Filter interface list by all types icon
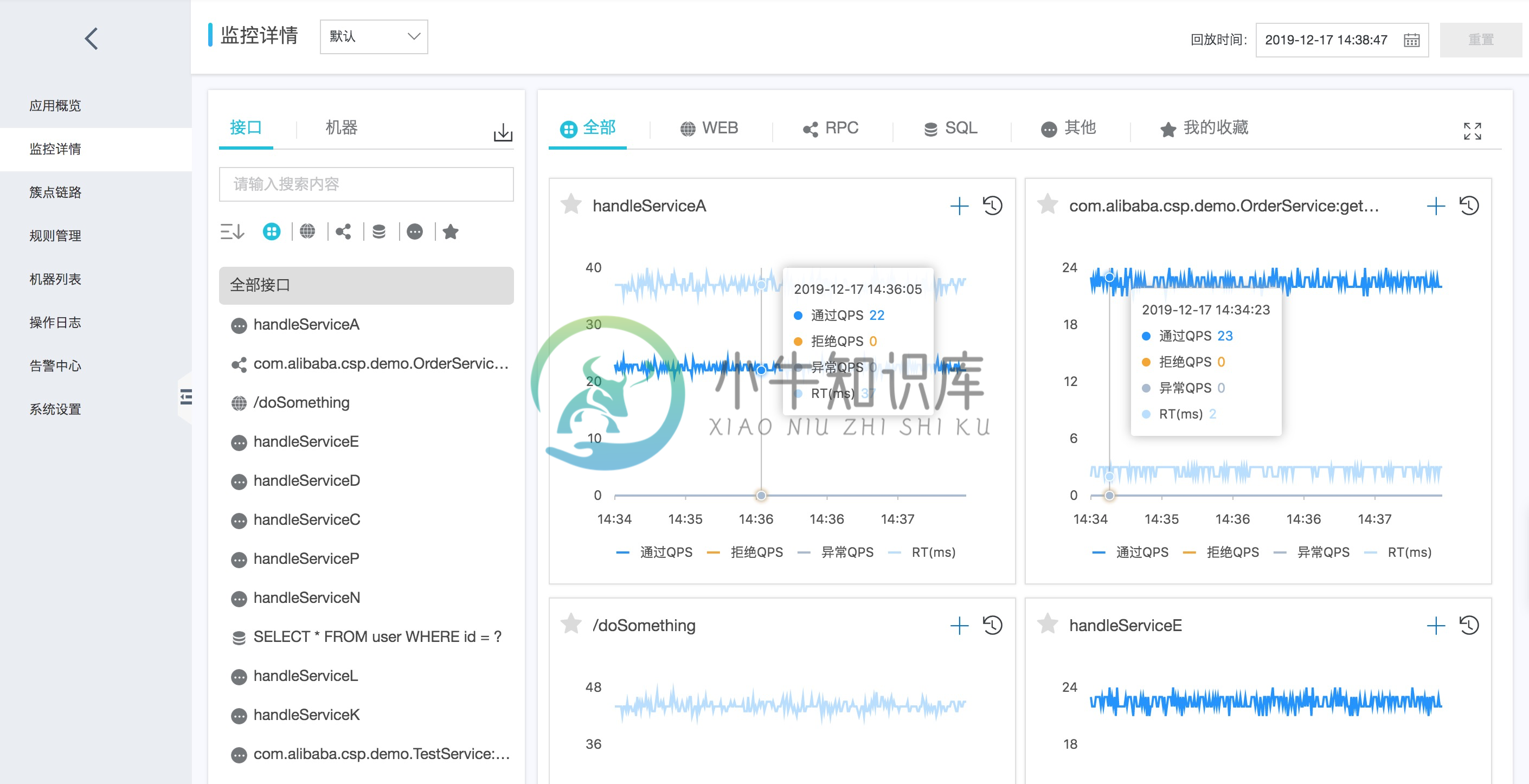This screenshot has width=1529, height=784. click(271, 232)
